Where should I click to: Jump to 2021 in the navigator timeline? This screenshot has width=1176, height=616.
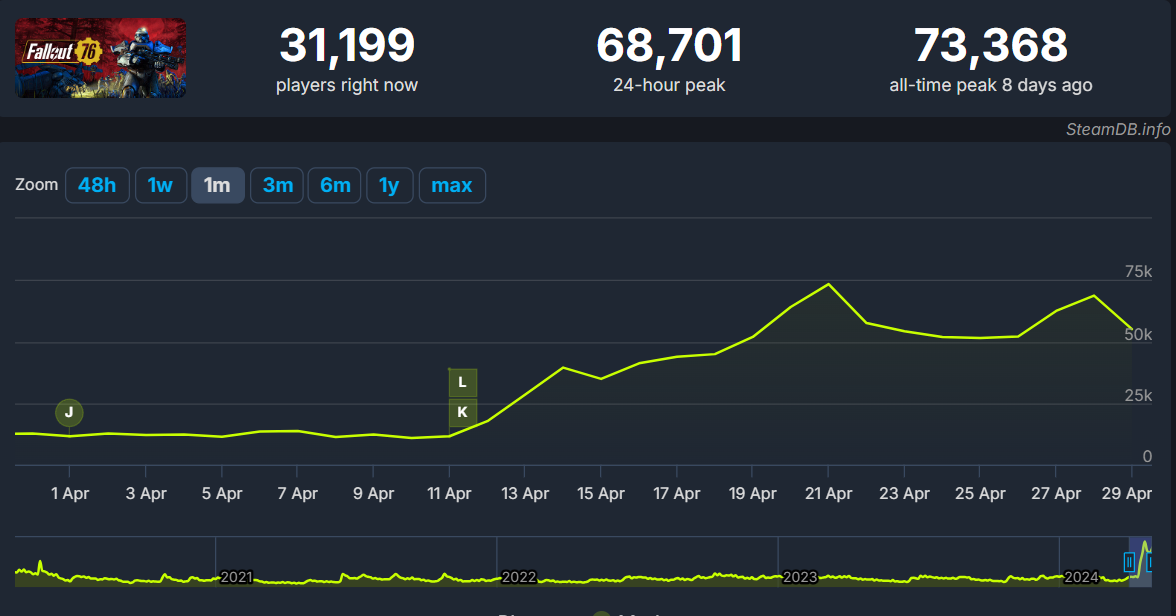(x=236, y=577)
